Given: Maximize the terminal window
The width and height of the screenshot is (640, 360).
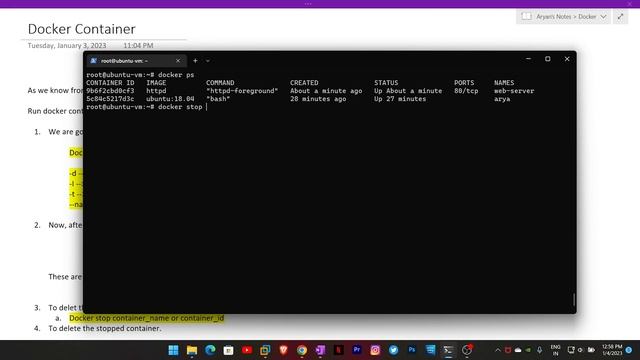Looking at the screenshot, I should click(x=548, y=59).
